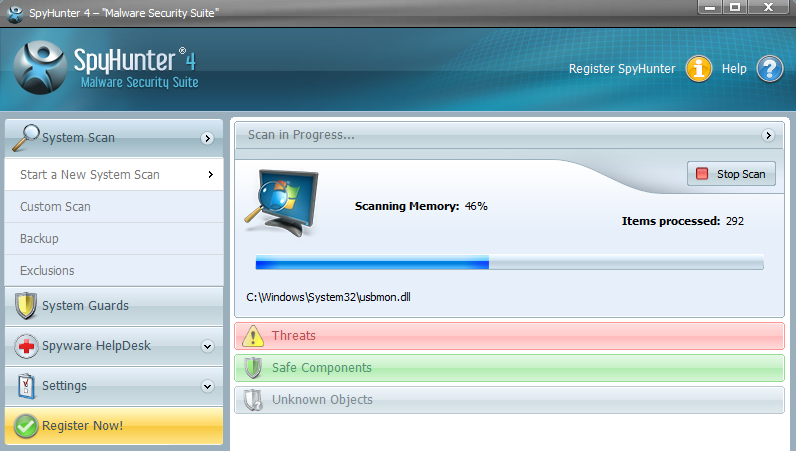The width and height of the screenshot is (796, 451).
Task: Click the gray shield Unknown Objects icon
Action: [253, 400]
